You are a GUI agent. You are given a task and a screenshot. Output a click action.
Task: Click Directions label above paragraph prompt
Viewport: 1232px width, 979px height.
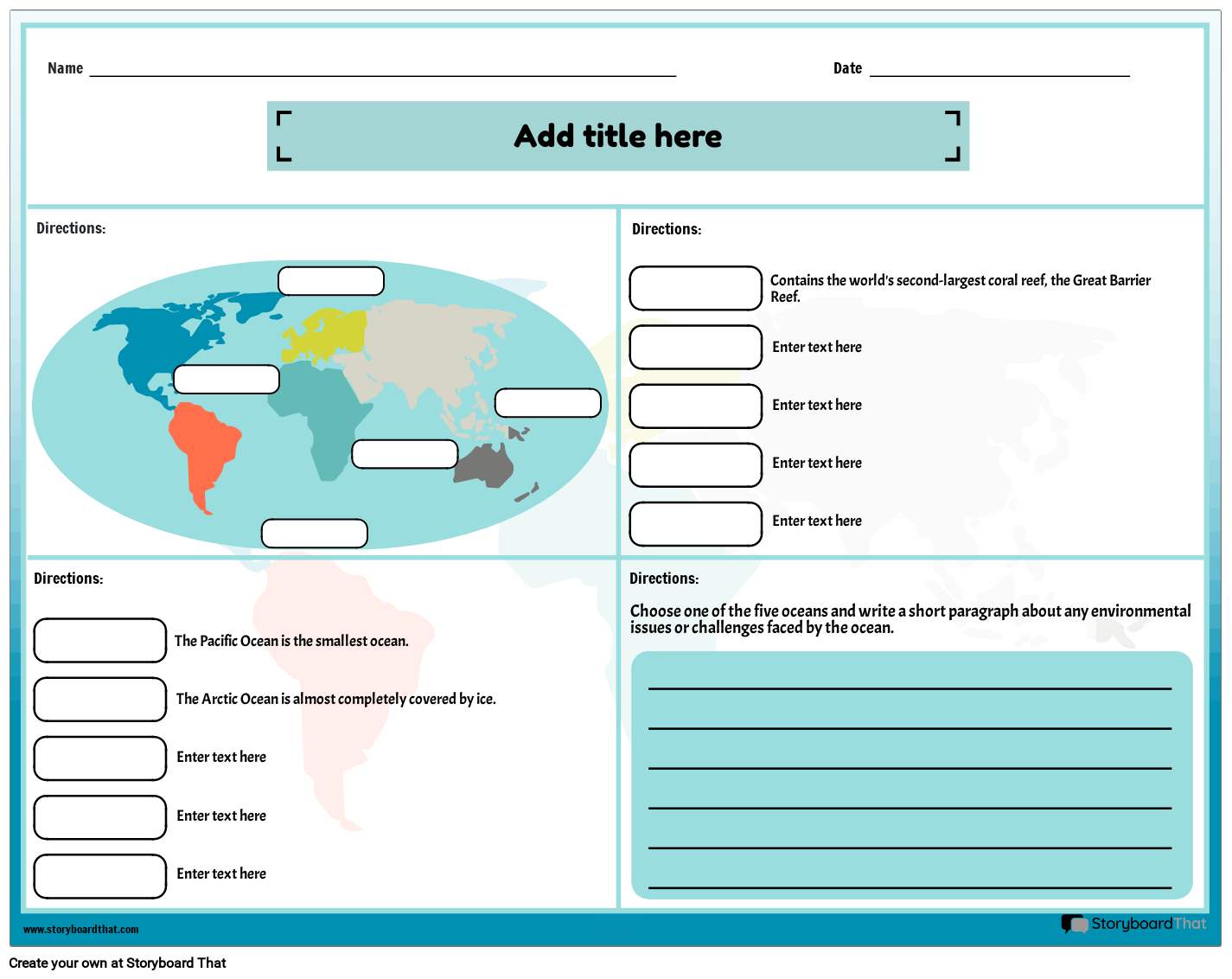(664, 579)
